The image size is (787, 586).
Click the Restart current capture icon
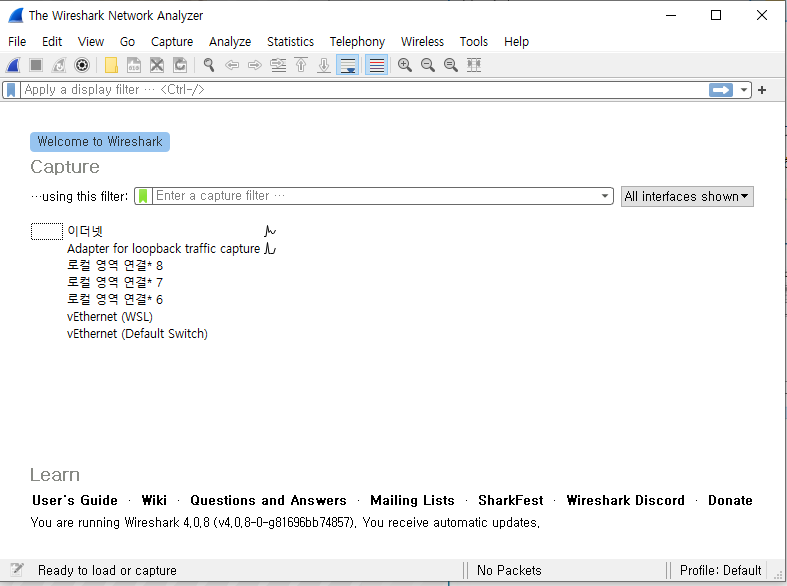(x=59, y=65)
